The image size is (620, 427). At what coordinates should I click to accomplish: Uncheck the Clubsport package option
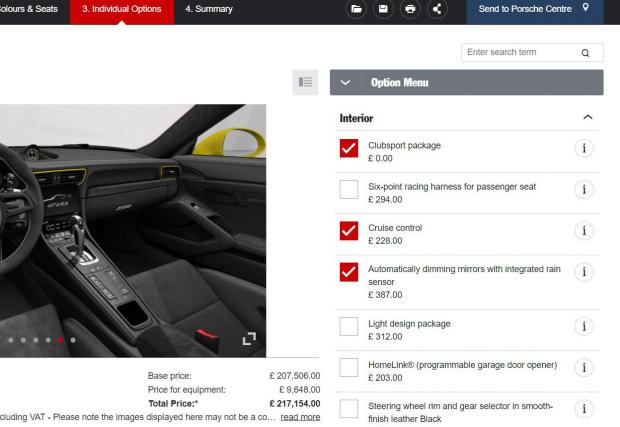pyautogui.click(x=349, y=149)
